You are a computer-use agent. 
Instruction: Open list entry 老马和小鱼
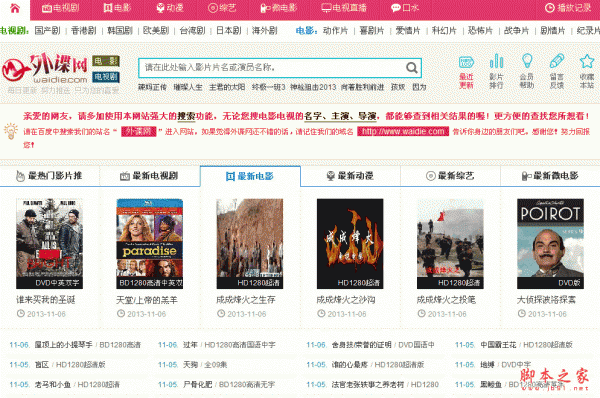(x=53, y=385)
